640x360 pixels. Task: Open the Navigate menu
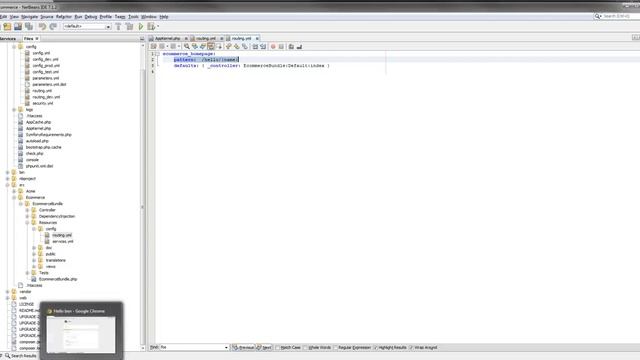[29, 17]
